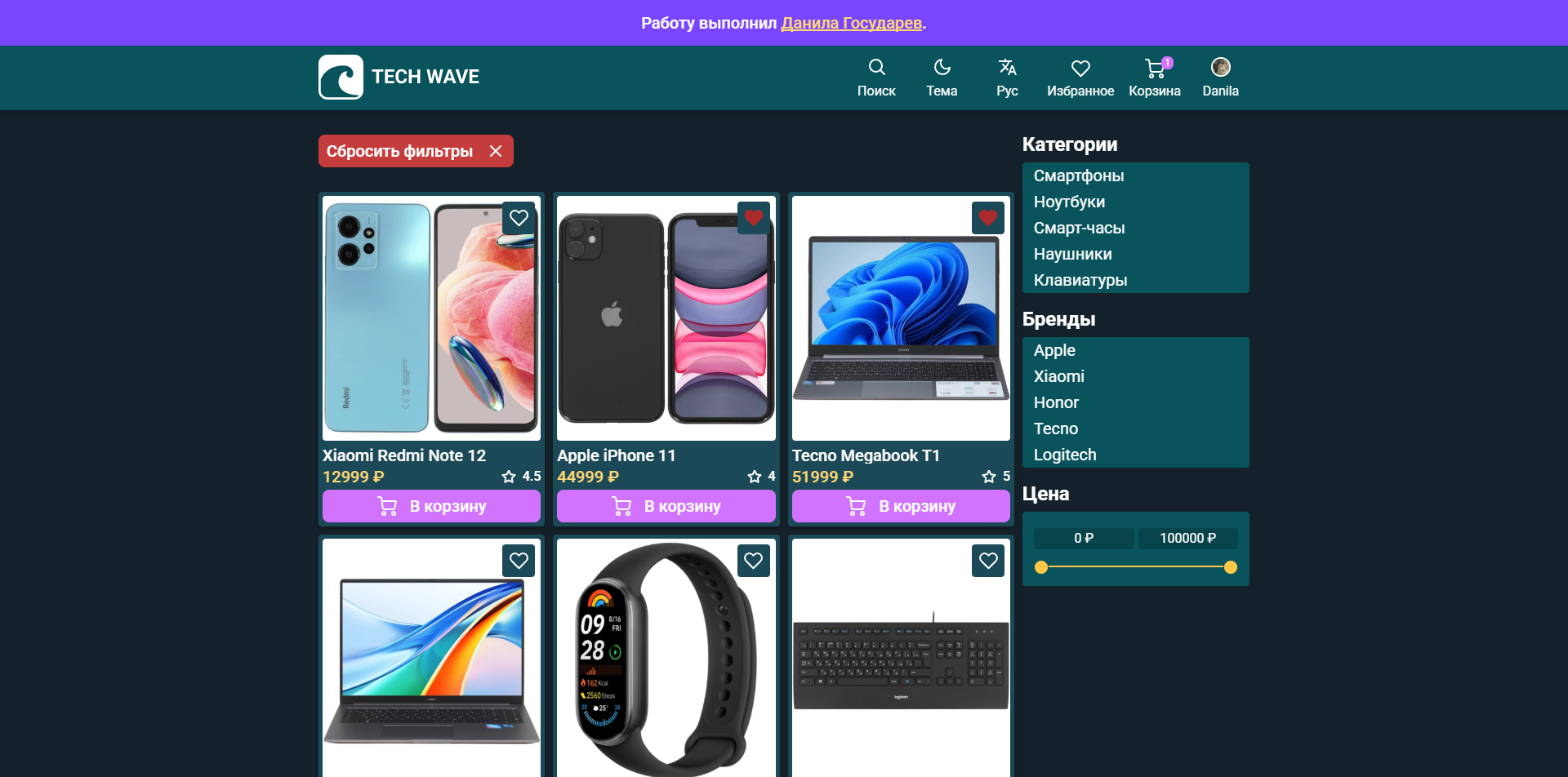
Task: Open the Danila profile avatar
Action: coord(1220,78)
